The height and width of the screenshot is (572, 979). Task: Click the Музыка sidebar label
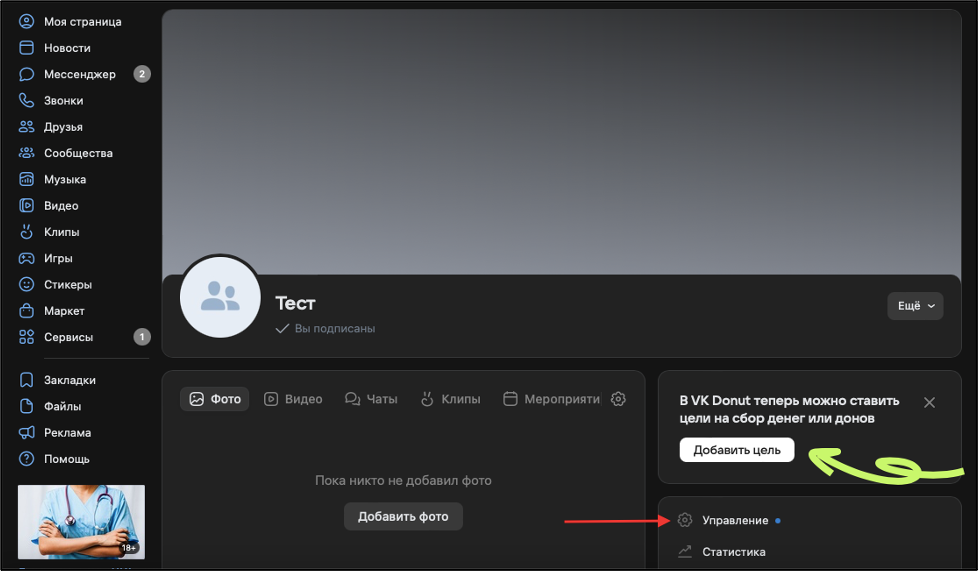point(65,179)
